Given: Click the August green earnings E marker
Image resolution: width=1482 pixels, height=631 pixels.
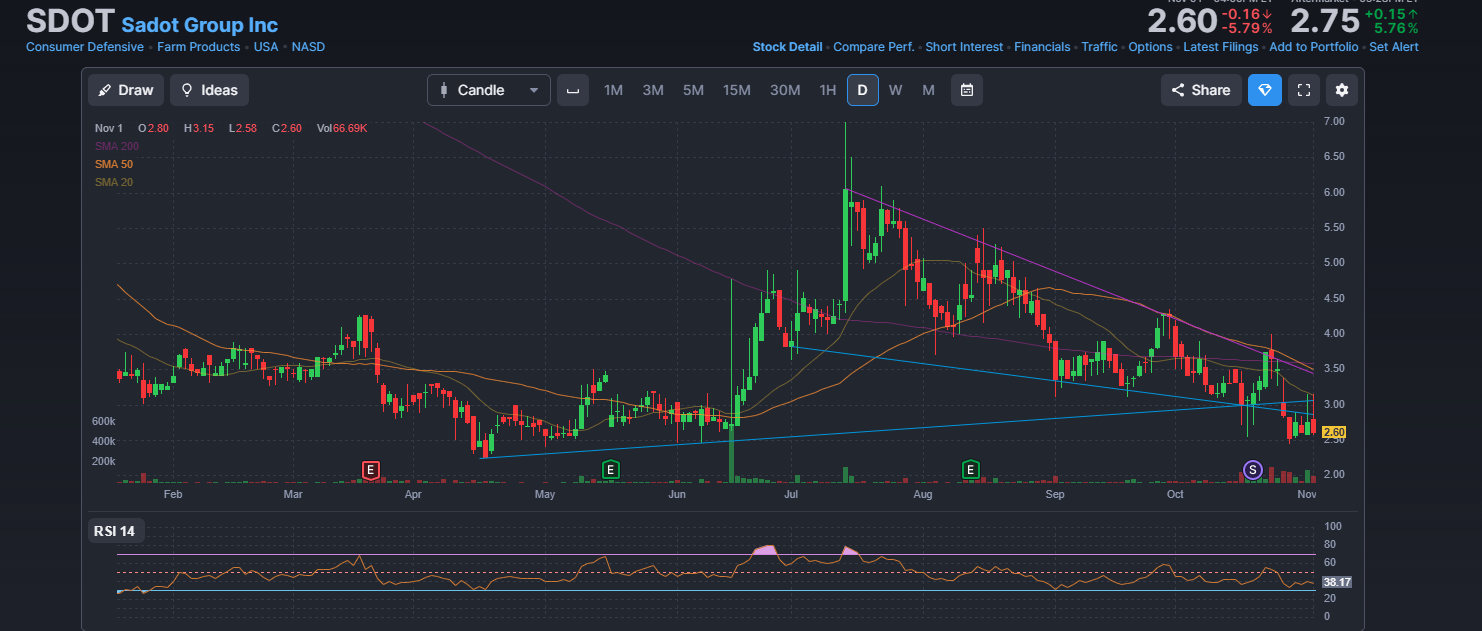Looking at the screenshot, I should click(x=969, y=469).
